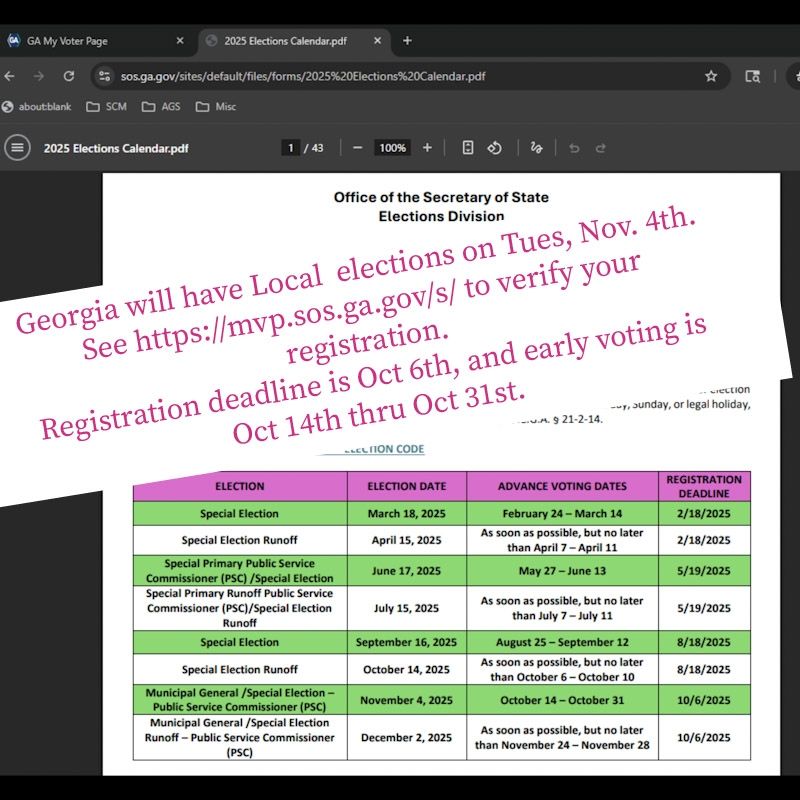This screenshot has height=800, width=800.
Task: Click the 100% zoom level field
Action: (392, 148)
